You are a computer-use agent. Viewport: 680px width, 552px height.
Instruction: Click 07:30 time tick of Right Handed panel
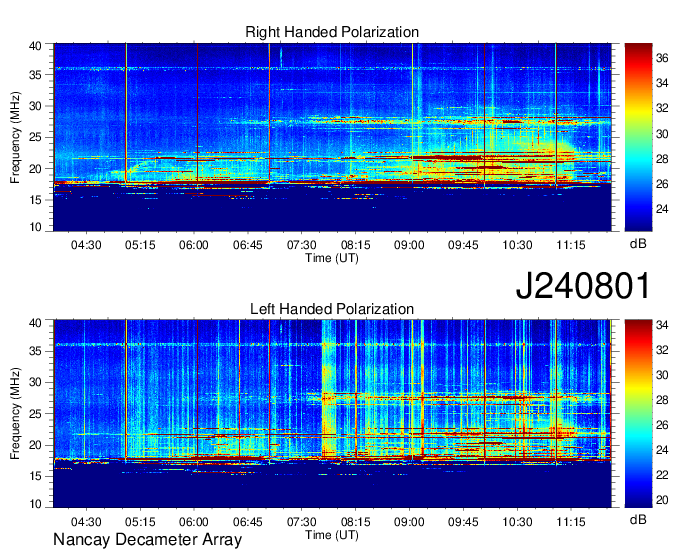pos(301,245)
